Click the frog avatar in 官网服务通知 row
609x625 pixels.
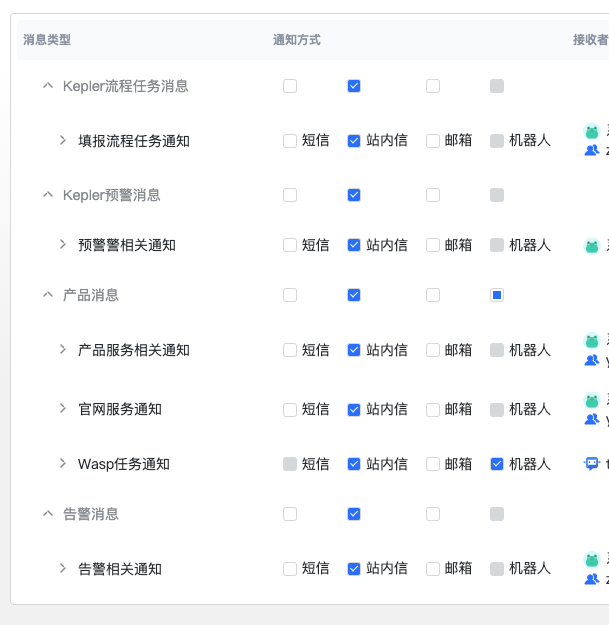tap(592, 400)
